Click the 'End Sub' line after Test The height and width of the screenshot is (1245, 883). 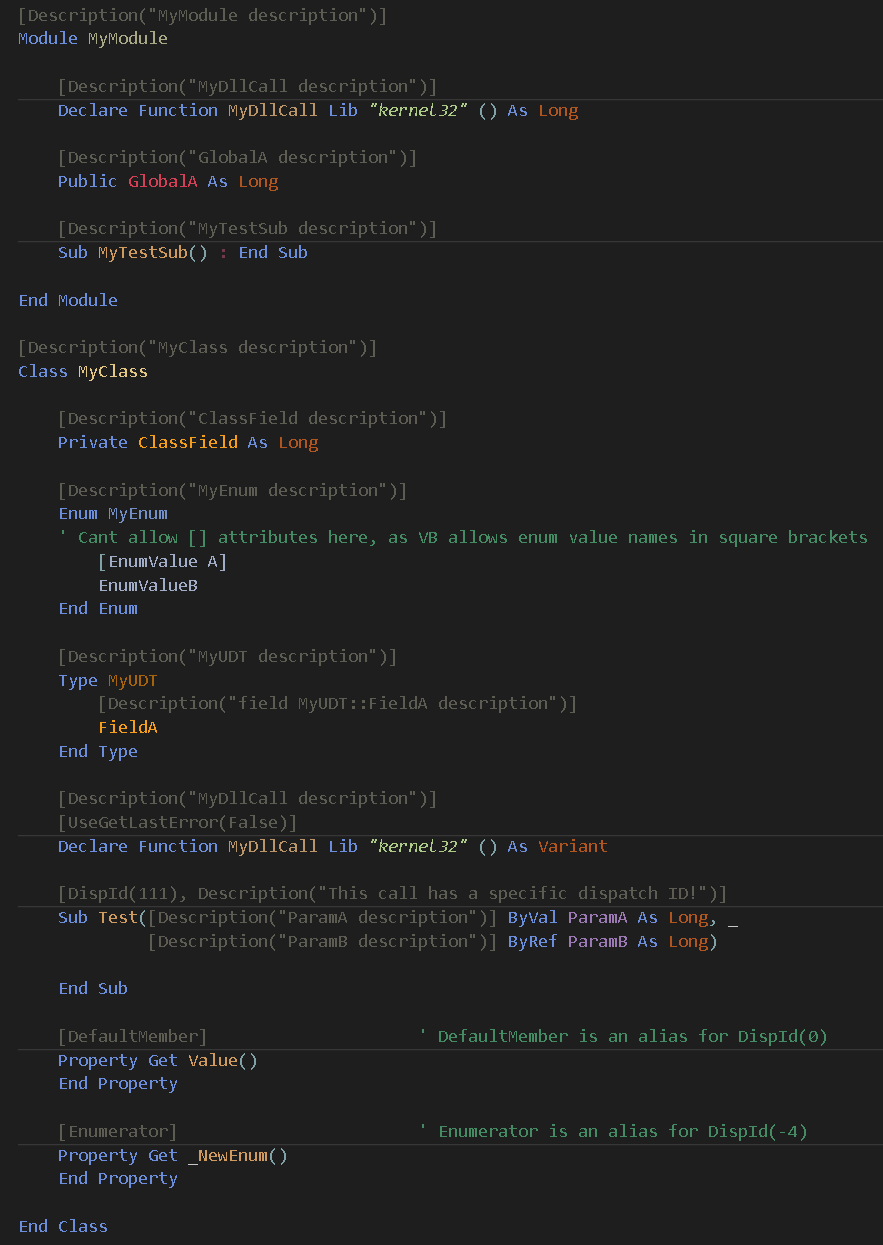(x=93, y=989)
